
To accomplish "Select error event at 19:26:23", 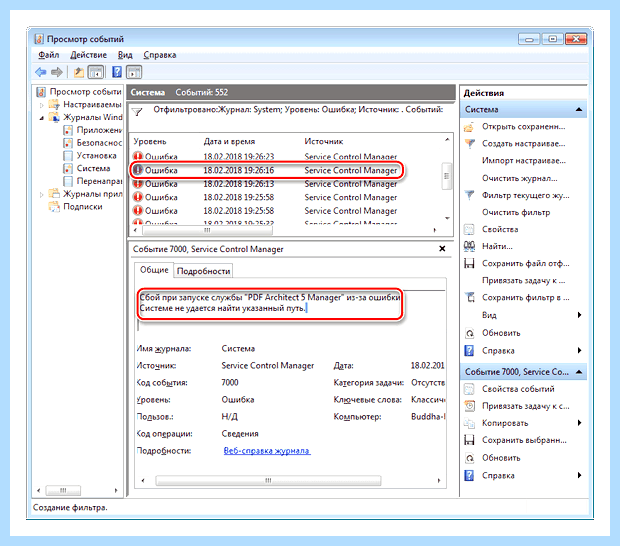I will click(x=265, y=157).
